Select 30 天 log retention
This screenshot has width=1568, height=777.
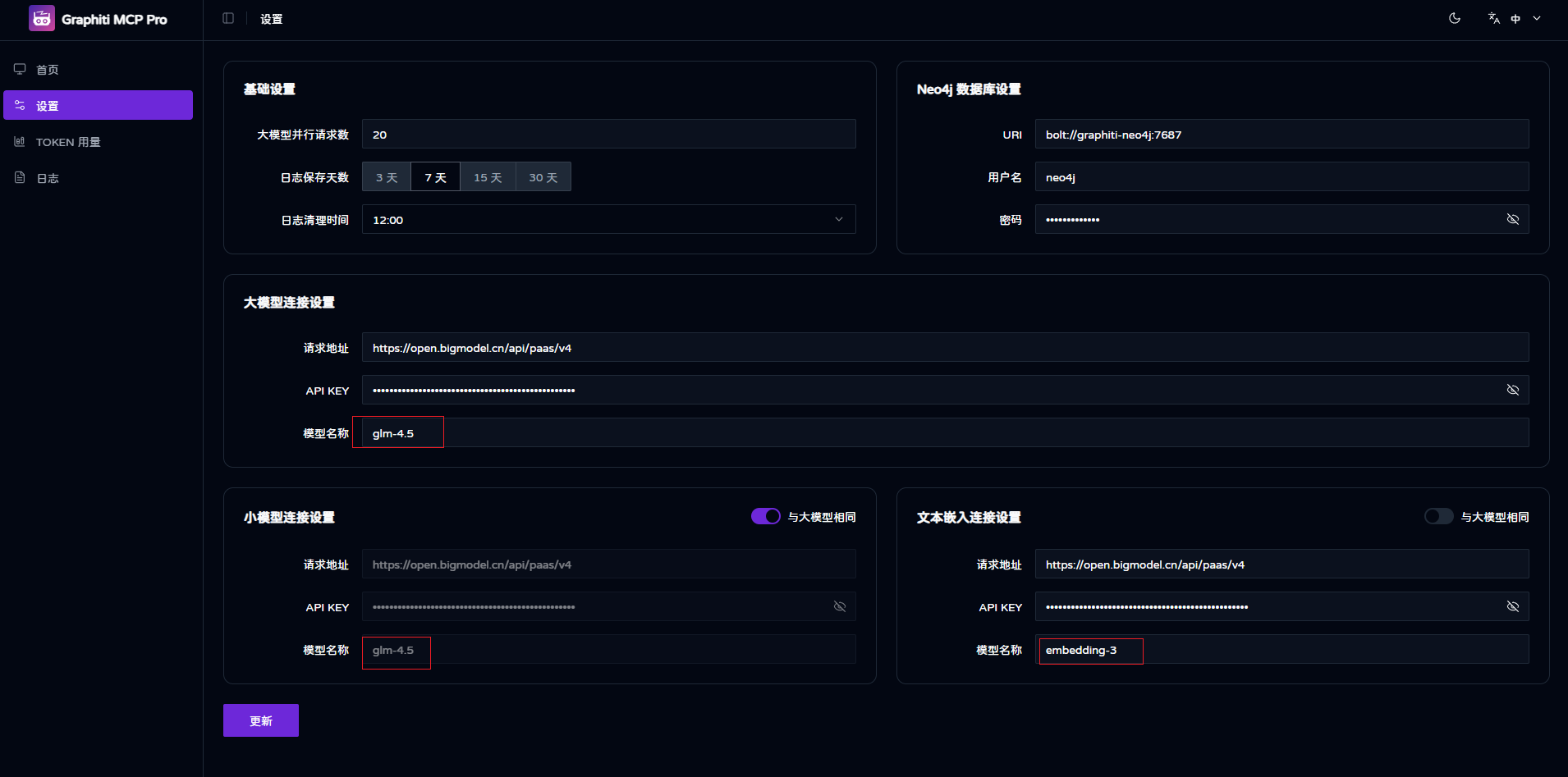click(x=543, y=177)
